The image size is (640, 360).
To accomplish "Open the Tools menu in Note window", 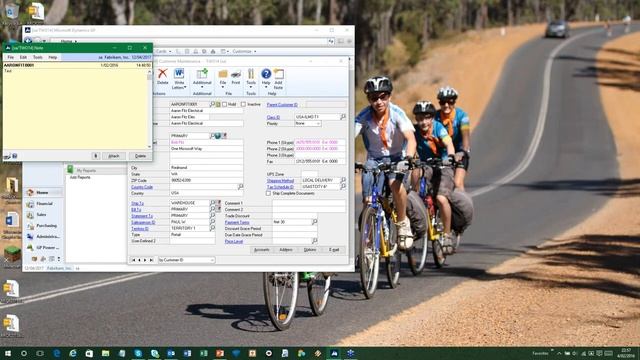I will click(38, 58).
